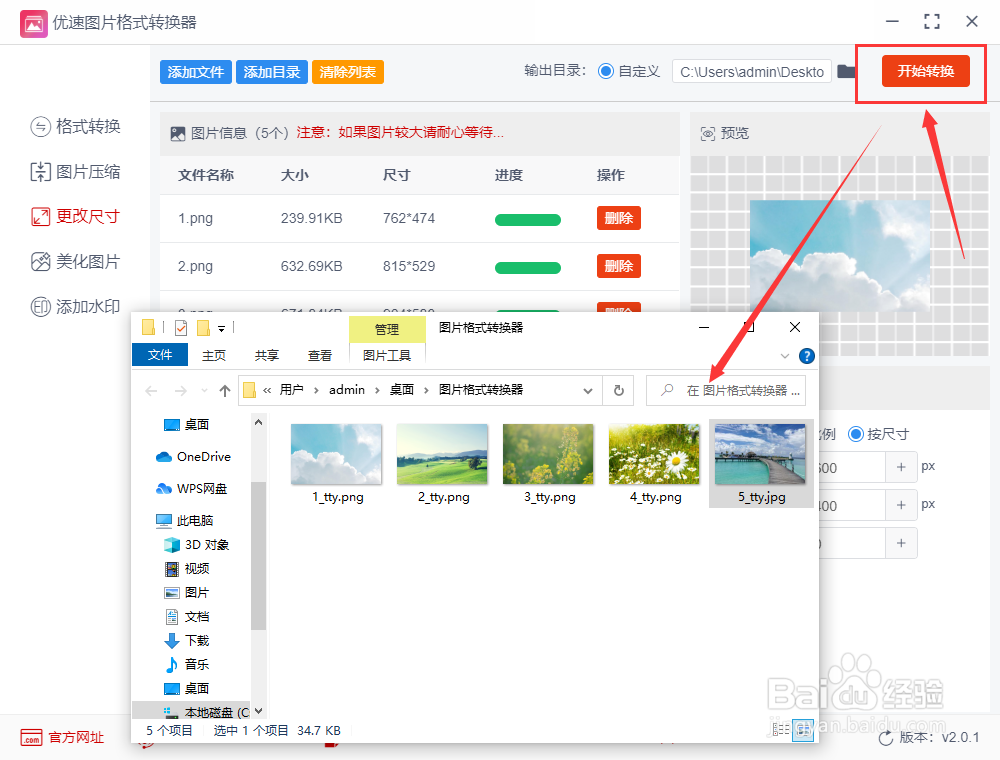Click the output directory folder icon
The width and height of the screenshot is (1000, 760).
coord(846,71)
